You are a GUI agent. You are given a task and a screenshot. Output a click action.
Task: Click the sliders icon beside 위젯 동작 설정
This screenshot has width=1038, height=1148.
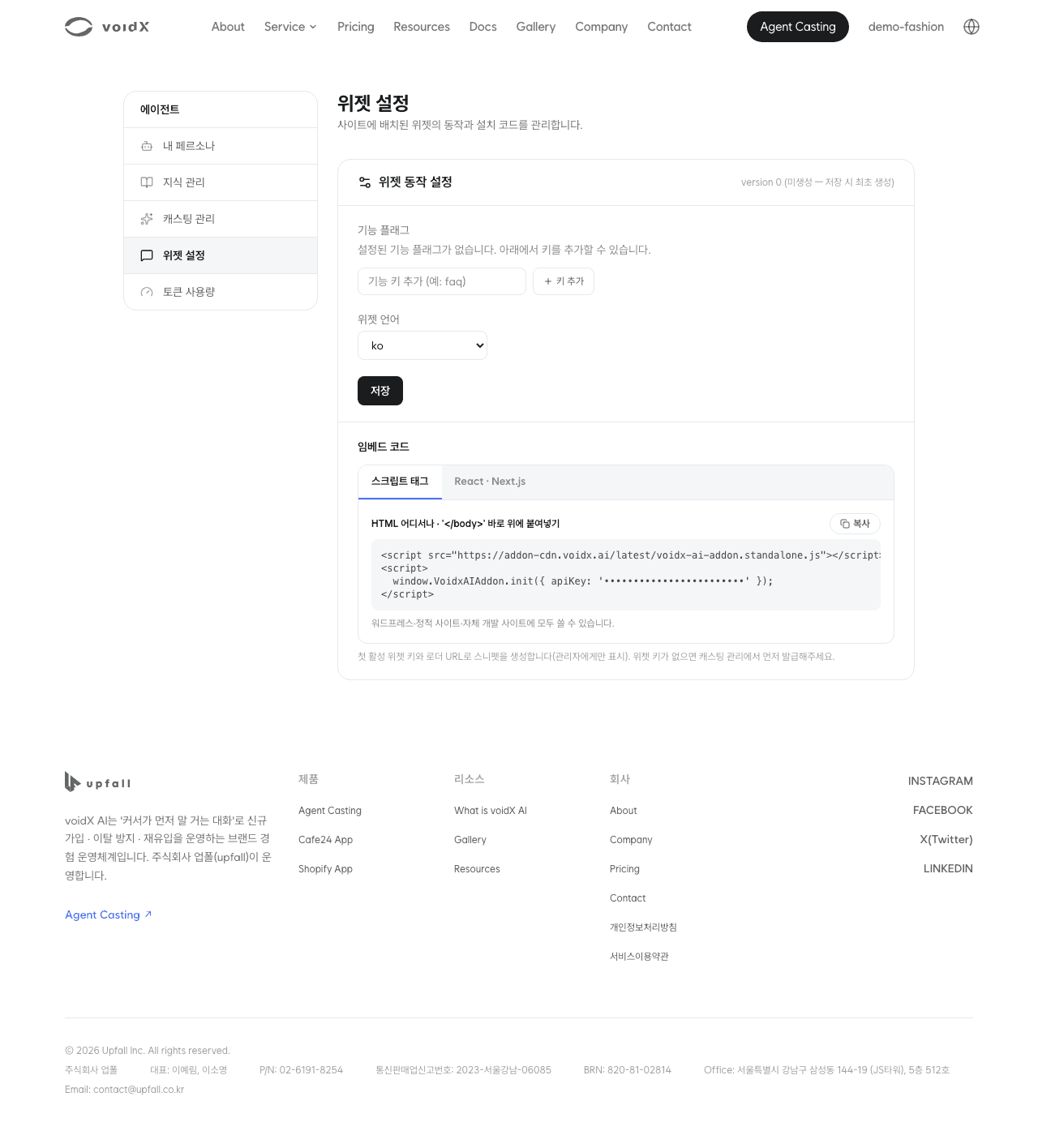click(365, 182)
